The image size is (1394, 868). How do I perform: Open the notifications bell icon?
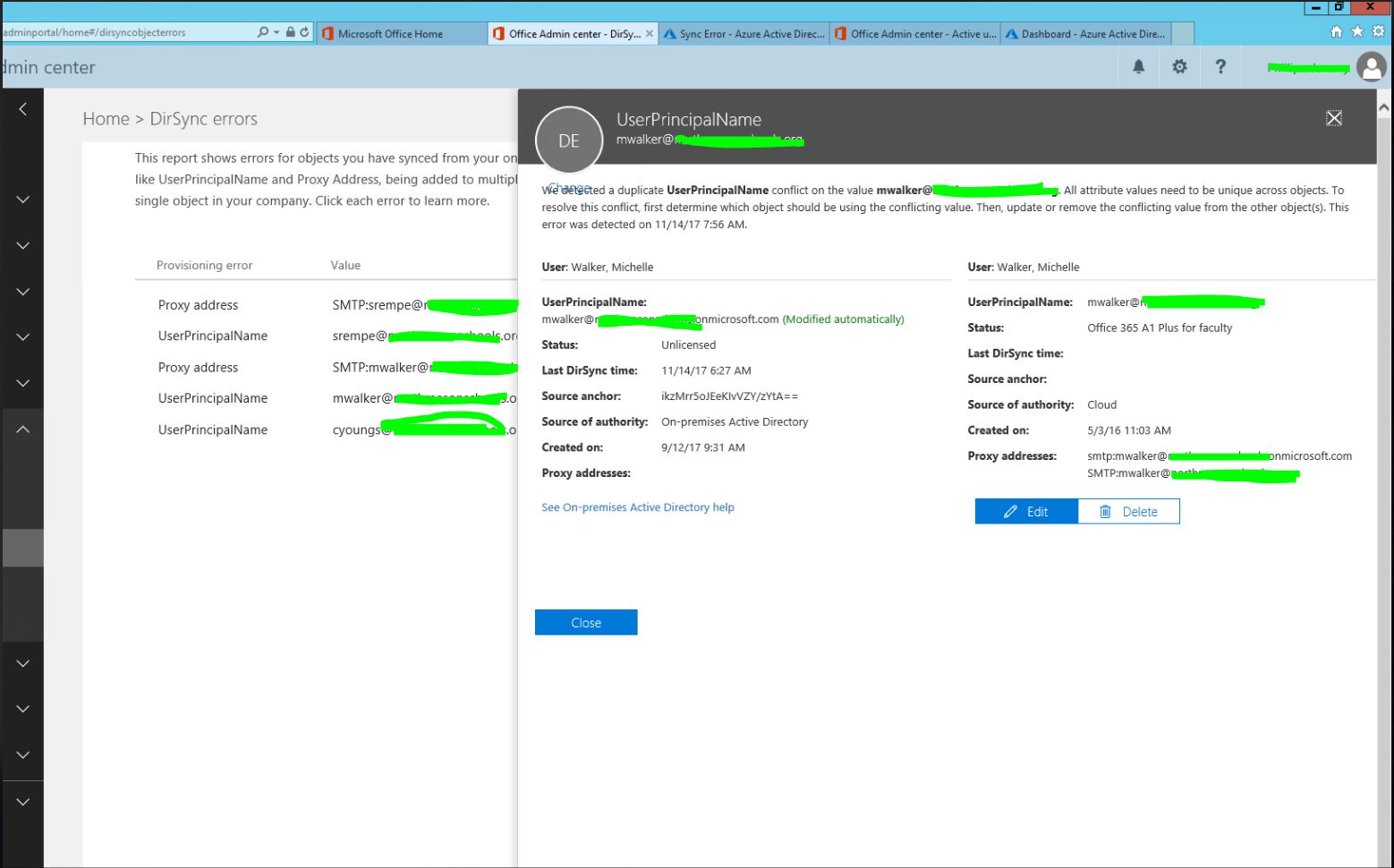pos(1138,66)
